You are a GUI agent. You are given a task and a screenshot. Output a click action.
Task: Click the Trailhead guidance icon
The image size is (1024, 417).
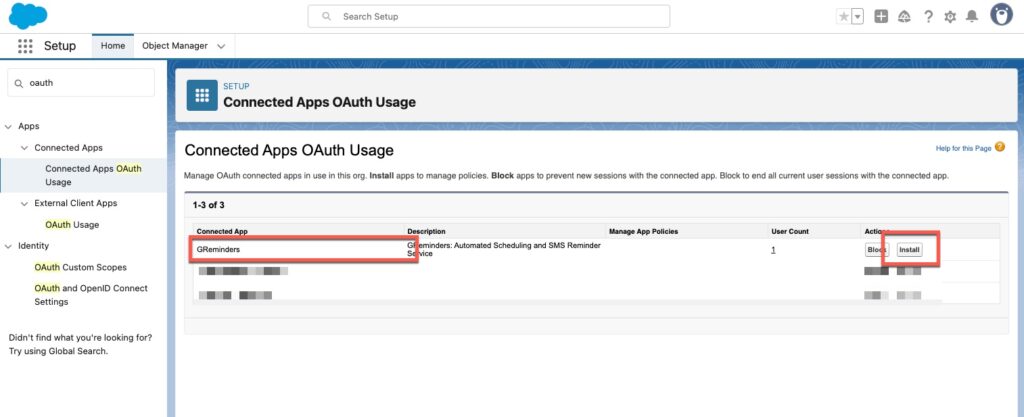904,17
